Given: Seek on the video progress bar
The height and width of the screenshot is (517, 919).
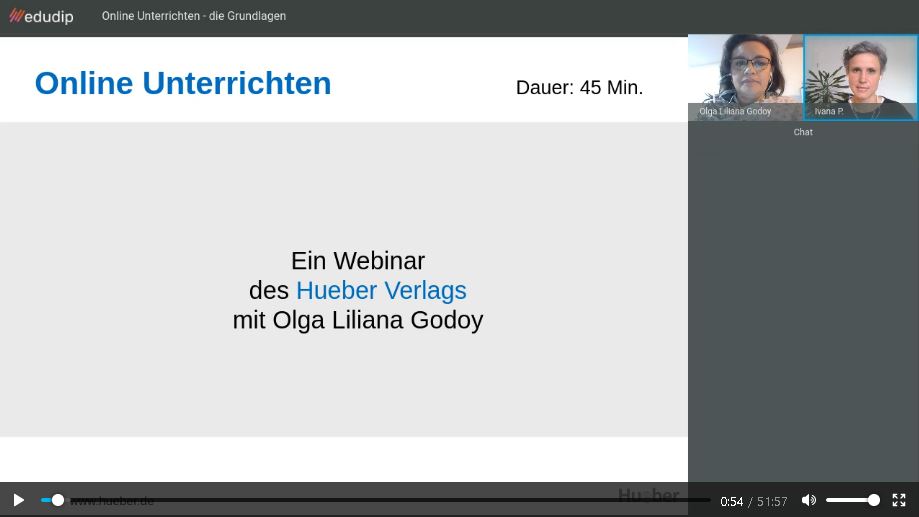Looking at the screenshot, I should (375, 500).
